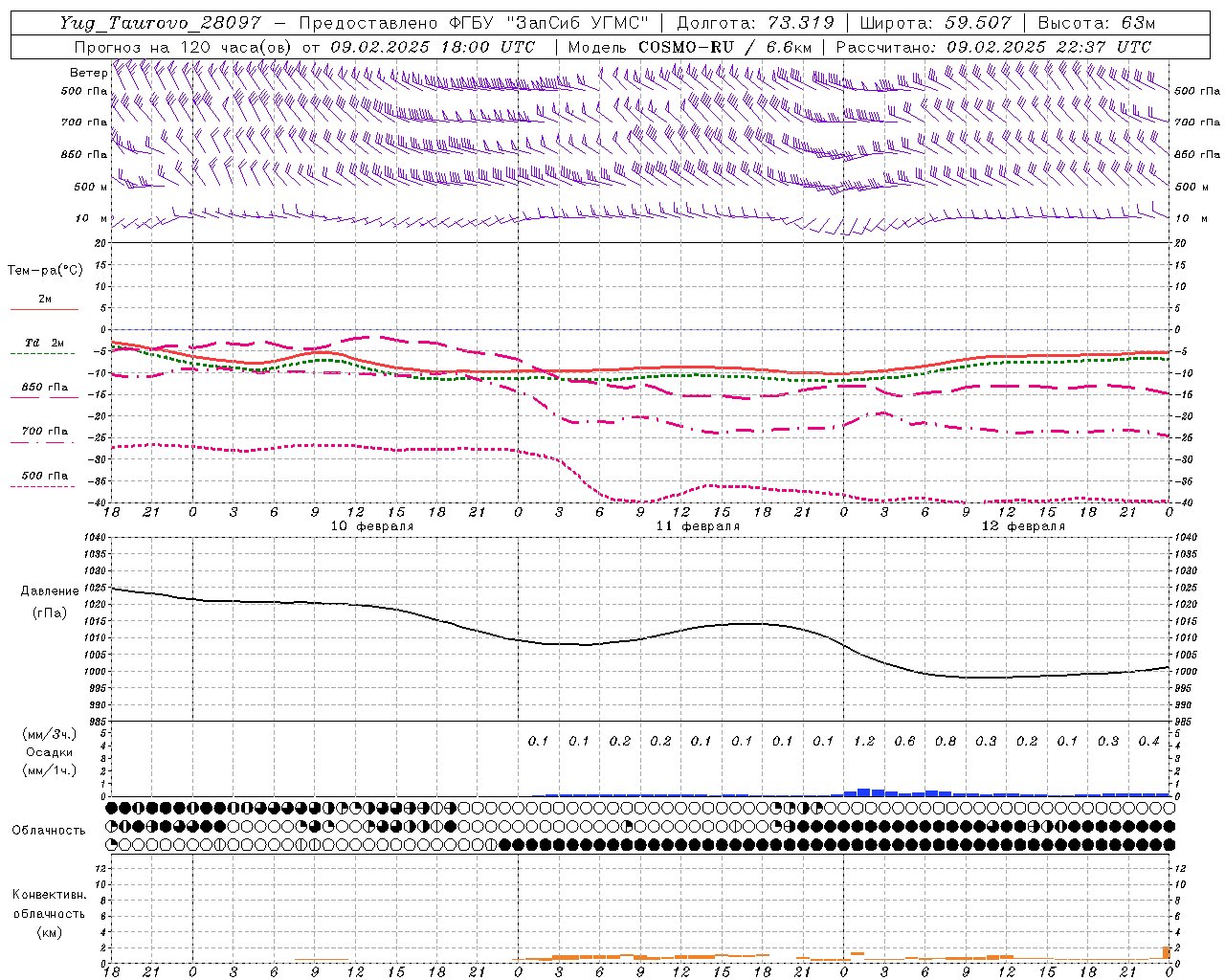The height and width of the screenshot is (980, 1225).
Task: Click the 0.8 precipitation value
Action: [x=946, y=741]
